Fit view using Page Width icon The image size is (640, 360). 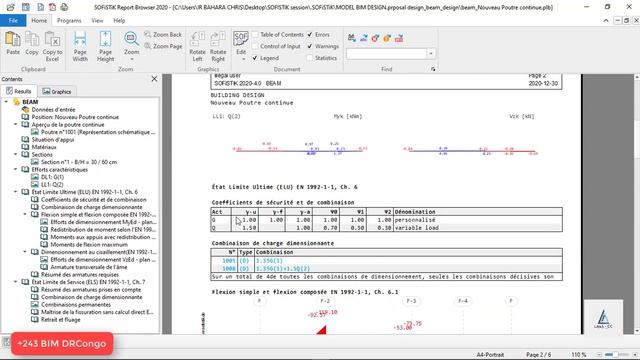(x=80, y=39)
